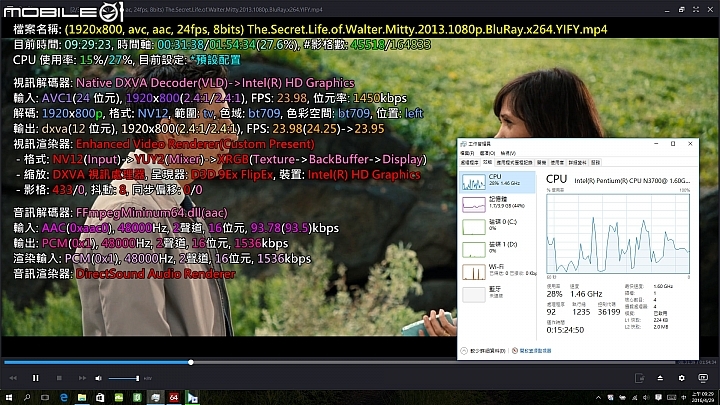This screenshot has height=405, width=720.
Task: Select Wi-Fi in Task Manager sidebar
Action: pos(498,271)
